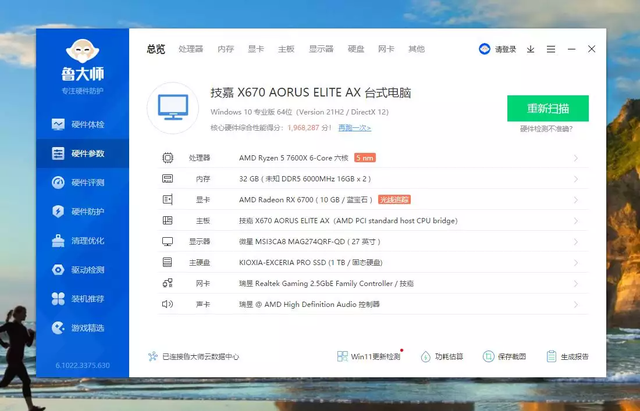Switch to the 处理器 tab
Image resolution: width=640 pixels, height=411 pixels.
[191, 49]
